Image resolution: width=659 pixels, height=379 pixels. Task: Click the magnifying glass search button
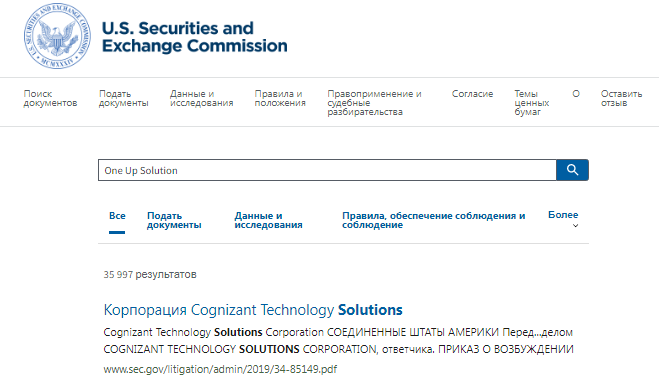tap(572, 170)
